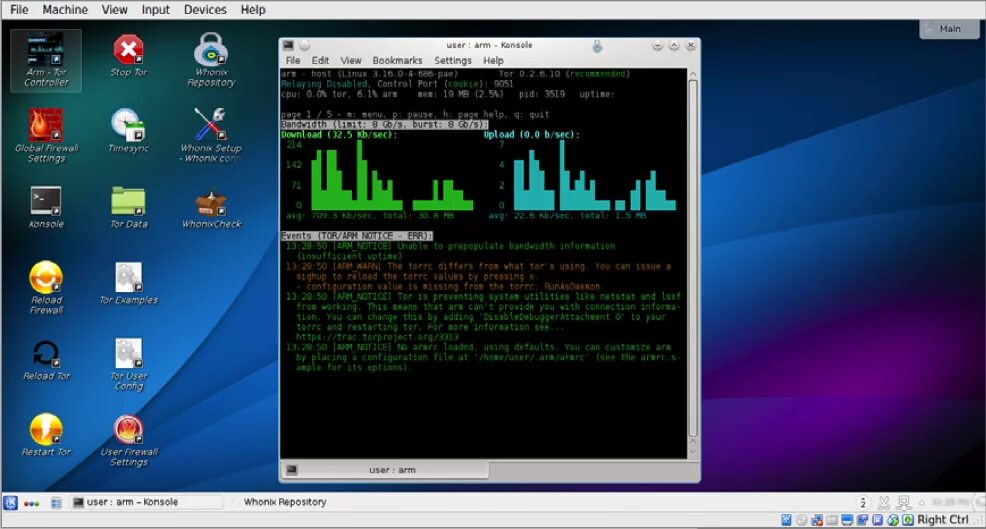Open the Tor User Config file icon
Image resolution: width=986 pixels, height=529 pixels.
point(128,364)
